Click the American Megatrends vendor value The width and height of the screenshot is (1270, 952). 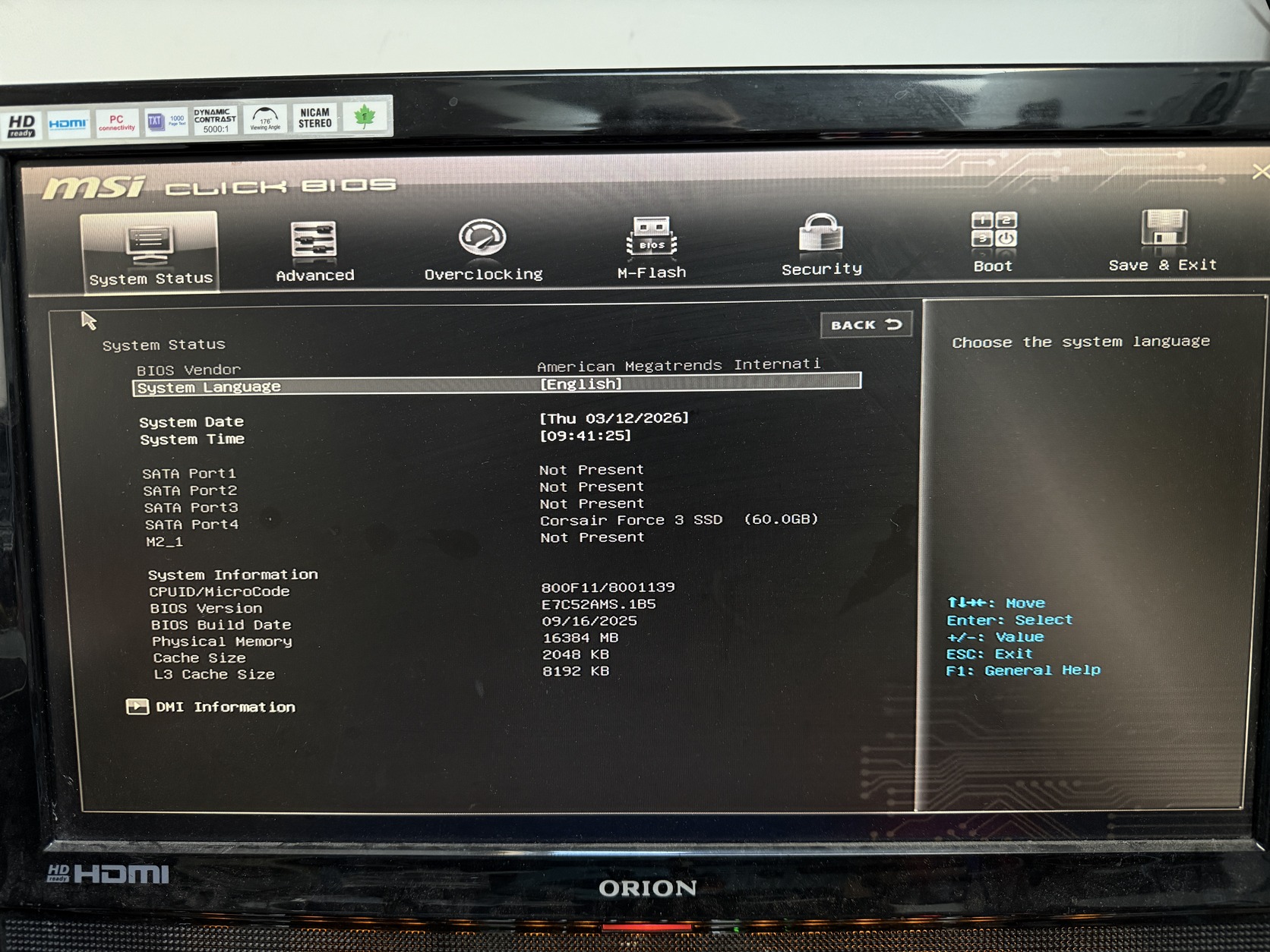point(679,365)
